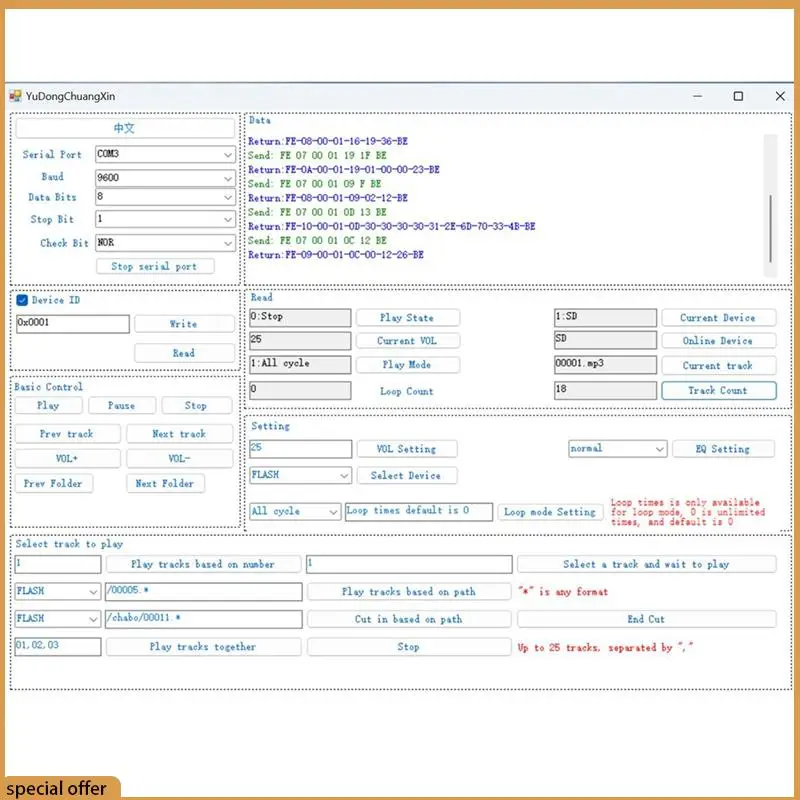Pause the current track
The width and height of the screenshot is (800, 800).
(x=121, y=405)
